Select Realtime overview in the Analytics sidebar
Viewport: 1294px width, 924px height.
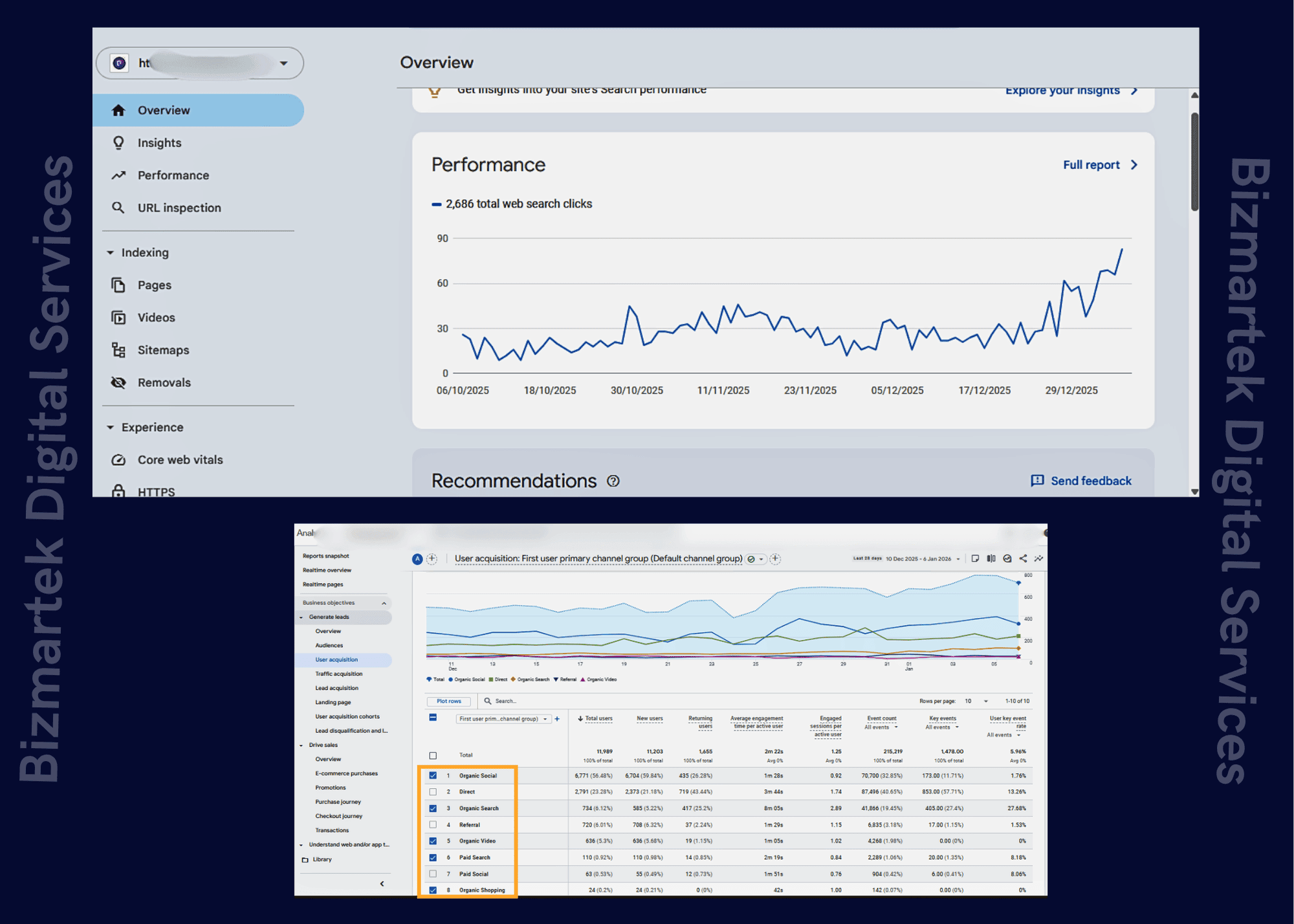(x=327, y=570)
